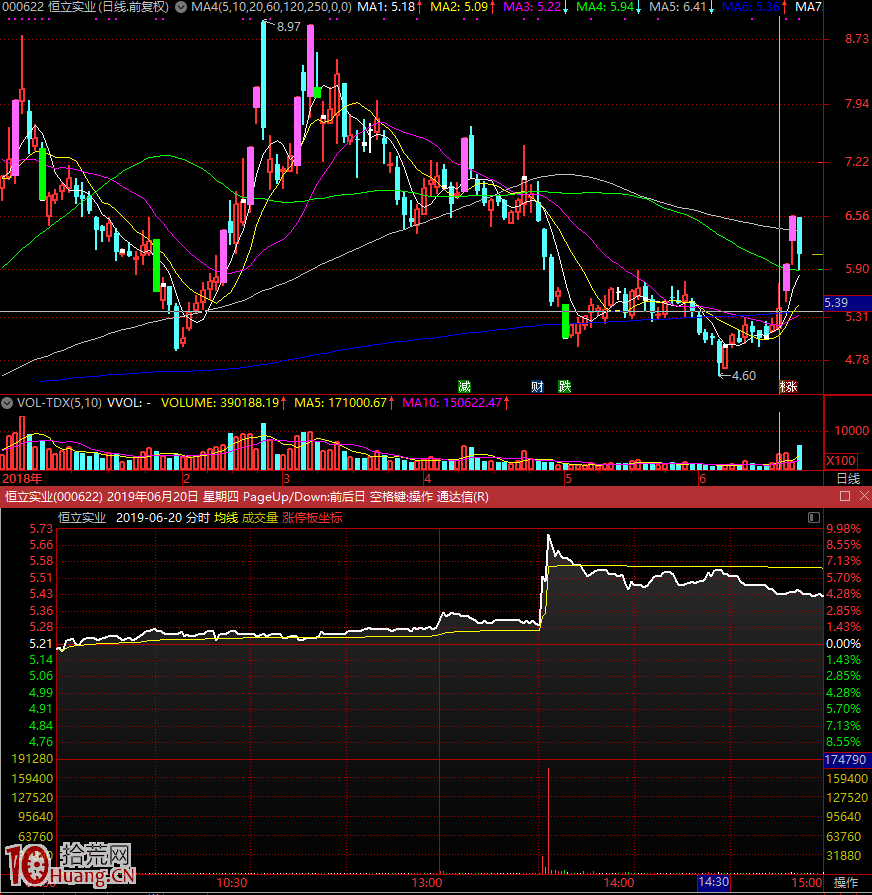This screenshot has width=872, height=895.
Task: Click the small panel icon in intraday header
Action: click(x=813, y=518)
